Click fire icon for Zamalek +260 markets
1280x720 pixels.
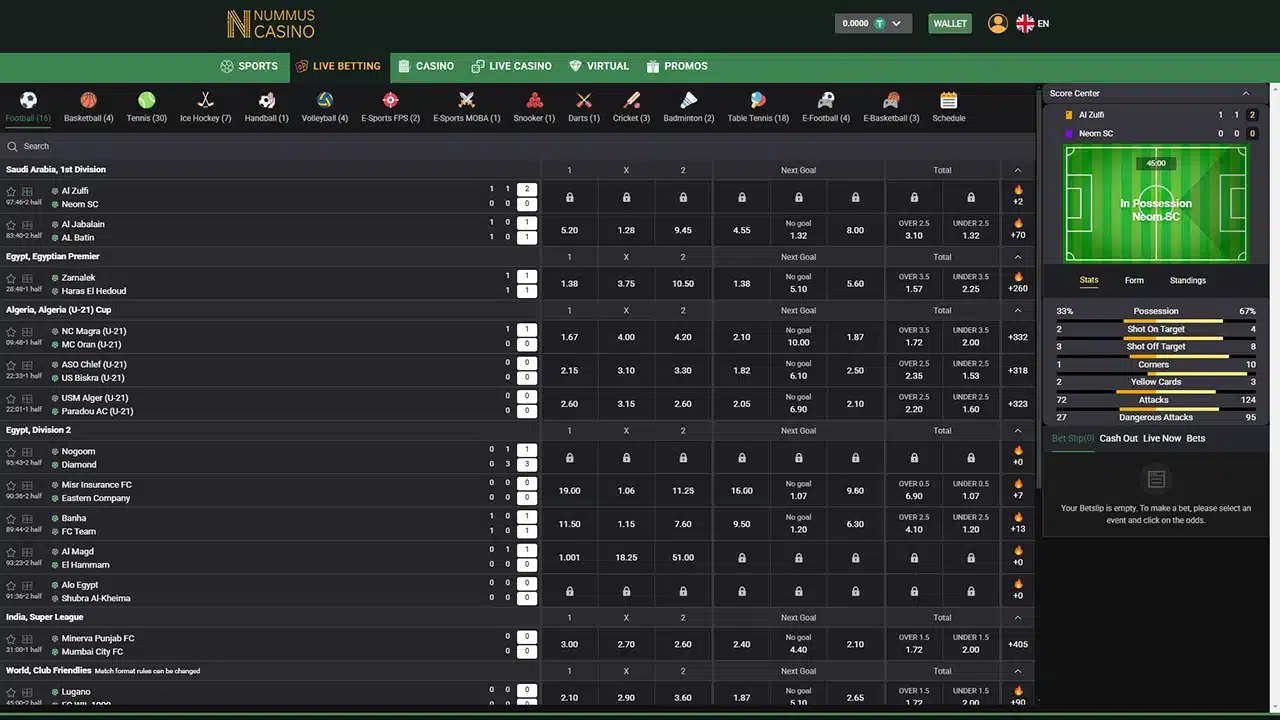point(1018,277)
